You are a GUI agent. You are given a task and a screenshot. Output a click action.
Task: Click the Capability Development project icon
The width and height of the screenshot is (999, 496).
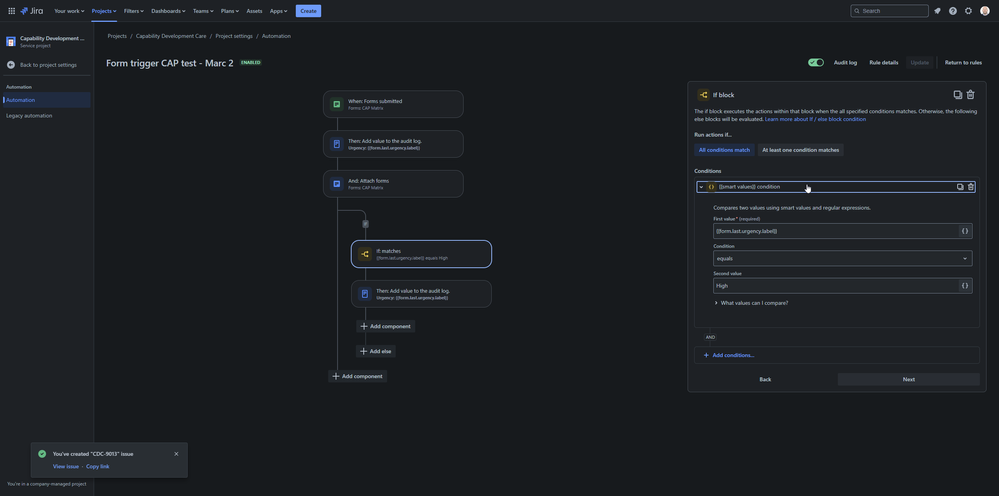click(11, 41)
